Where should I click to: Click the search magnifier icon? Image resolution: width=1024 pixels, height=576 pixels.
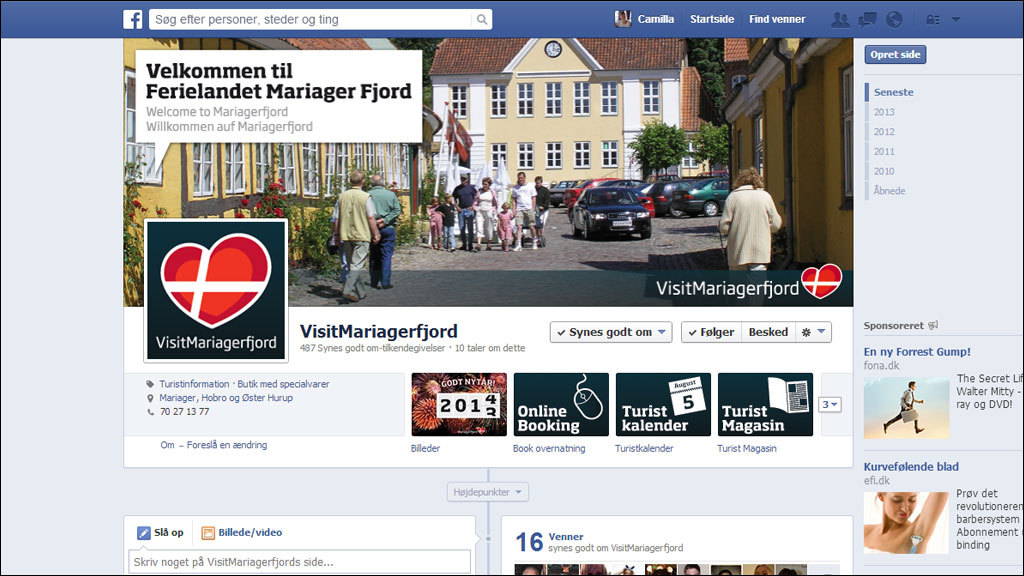click(x=481, y=20)
